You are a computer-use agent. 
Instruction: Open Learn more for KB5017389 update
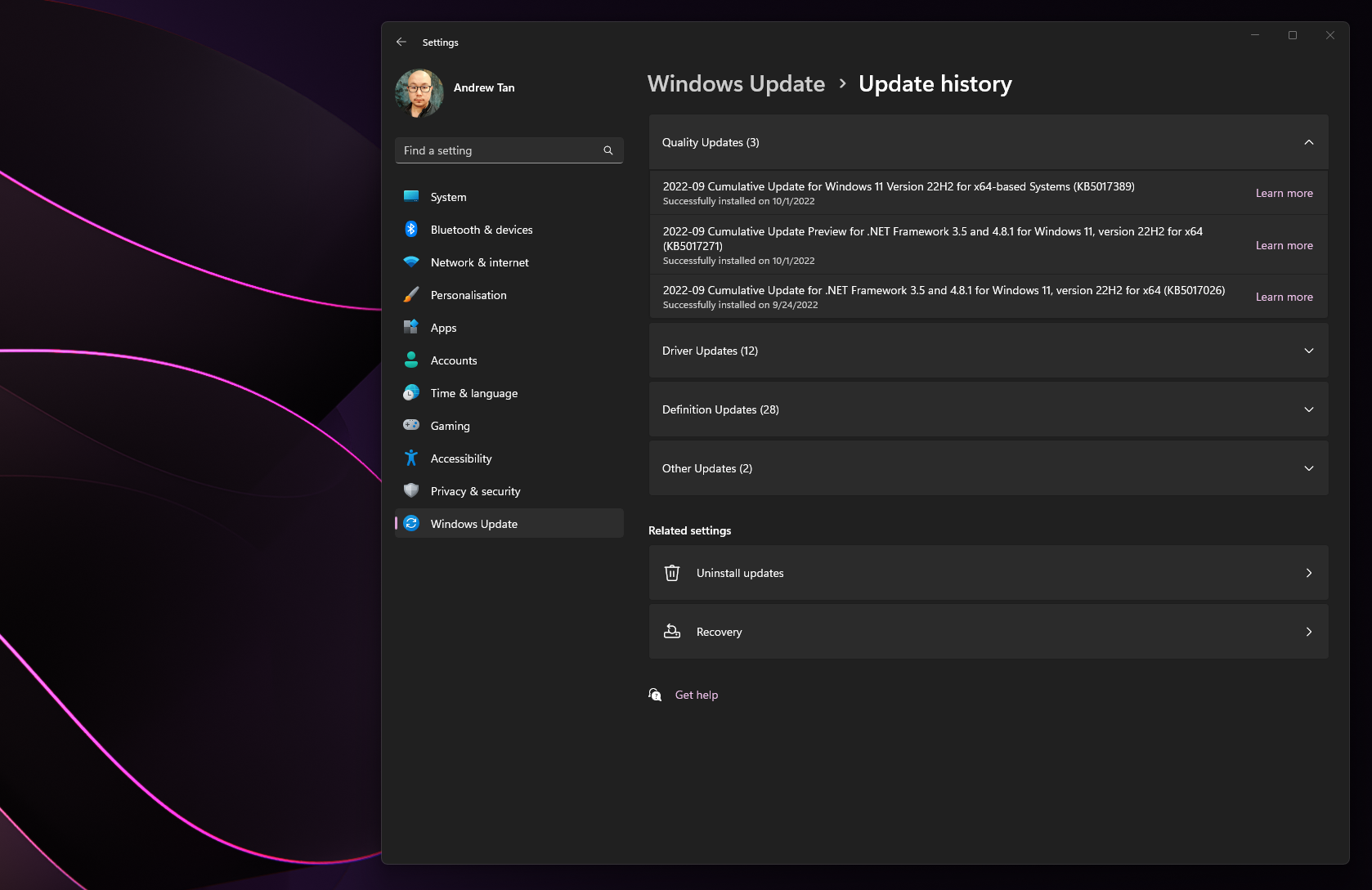coord(1284,194)
